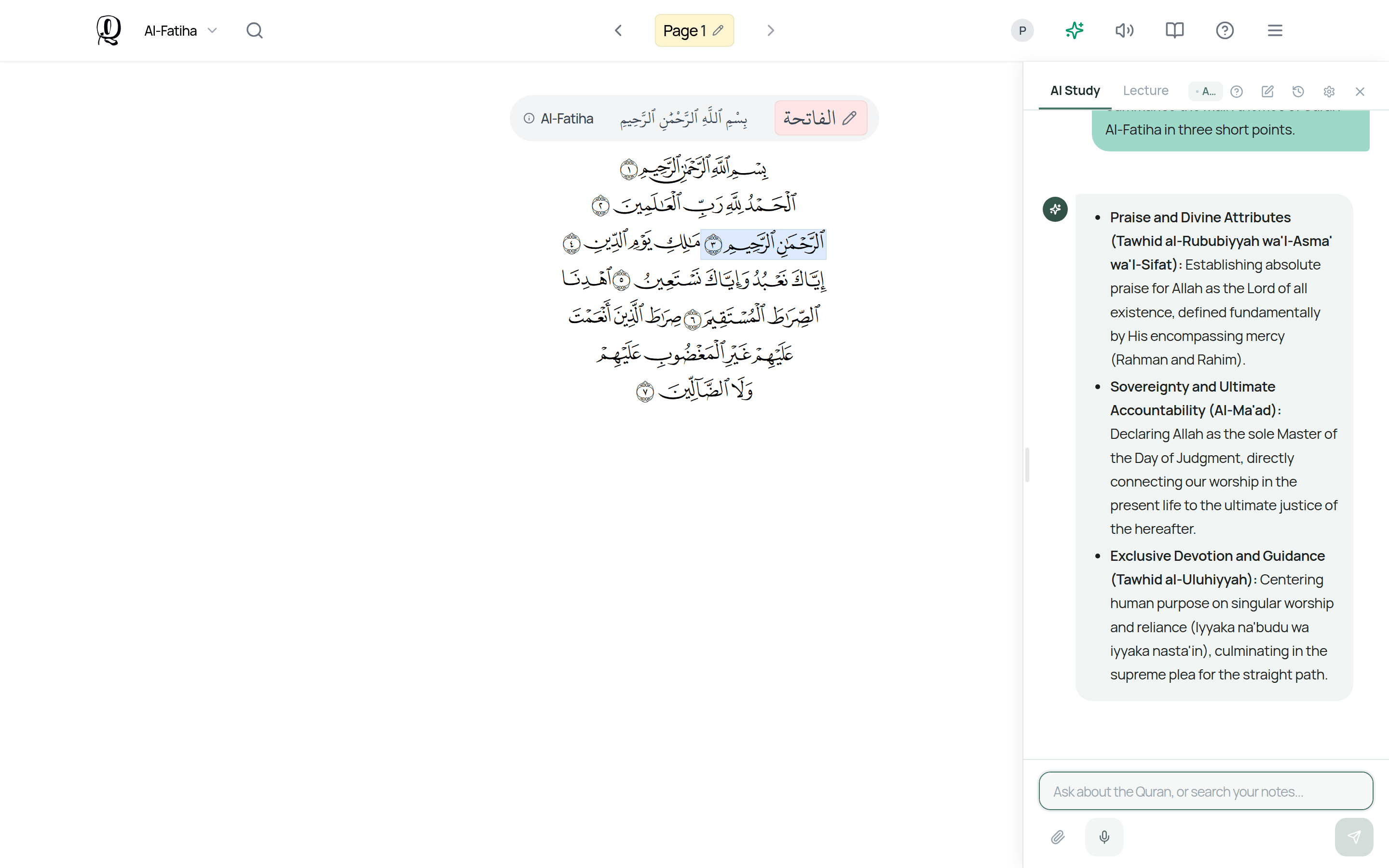
Task: Open the hamburger menu
Action: pos(1275,30)
